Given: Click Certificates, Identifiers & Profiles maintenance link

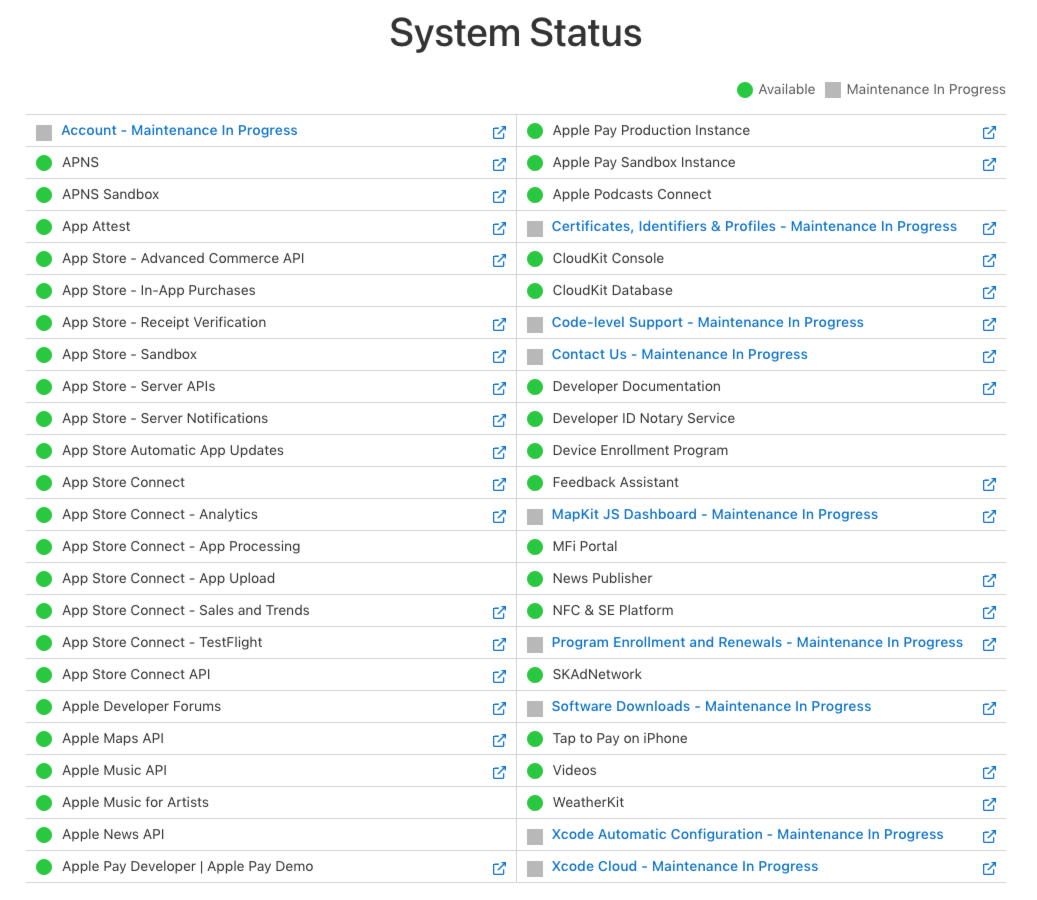Looking at the screenshot, I should pos(754,226).
